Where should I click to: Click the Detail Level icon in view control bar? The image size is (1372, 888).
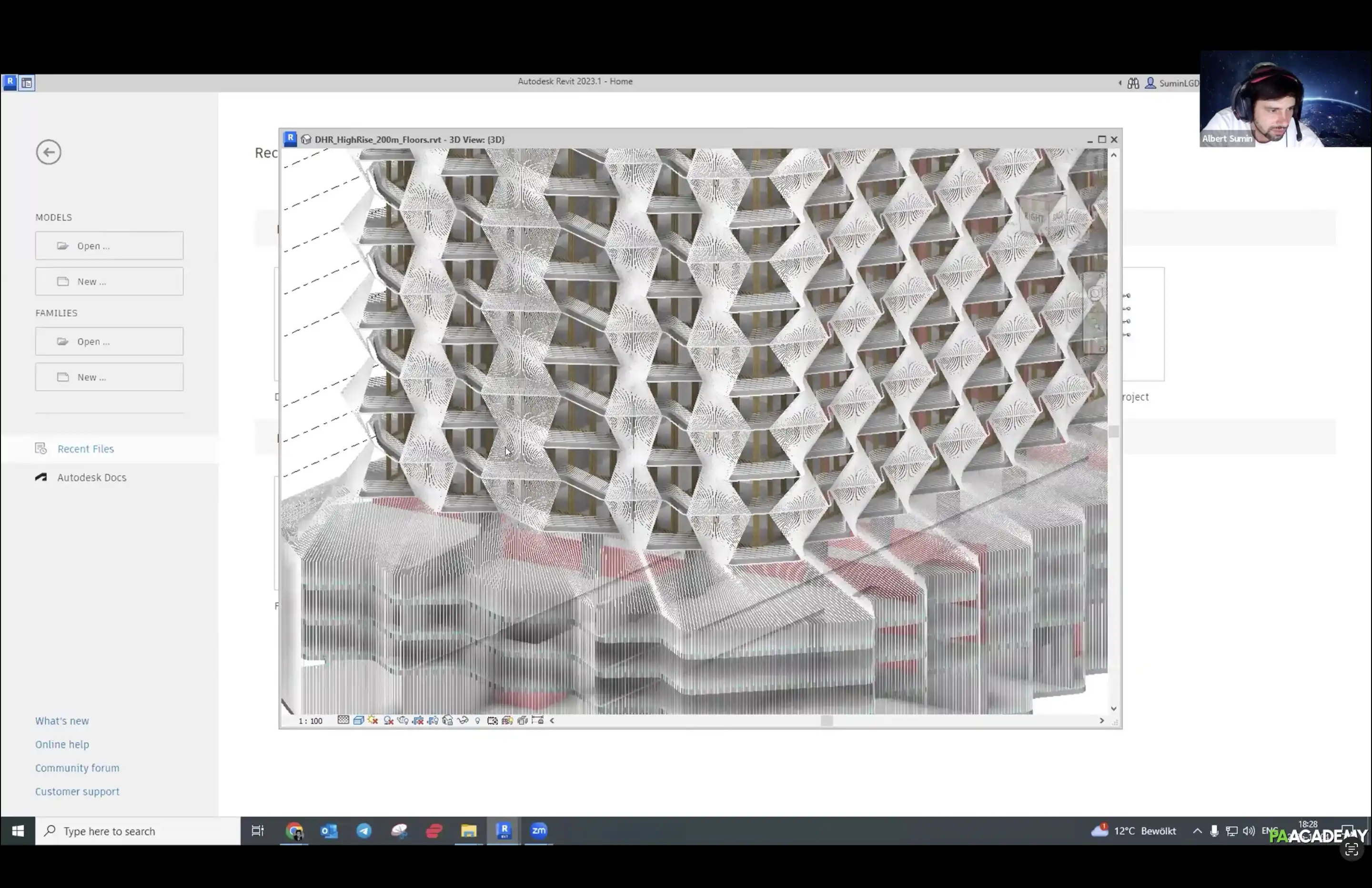tap(343, 720)
